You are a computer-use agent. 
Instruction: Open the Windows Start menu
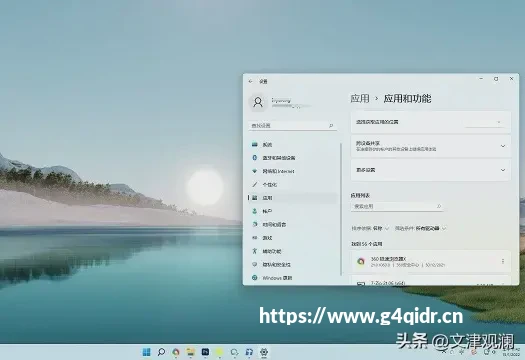[x=146, y=352]
